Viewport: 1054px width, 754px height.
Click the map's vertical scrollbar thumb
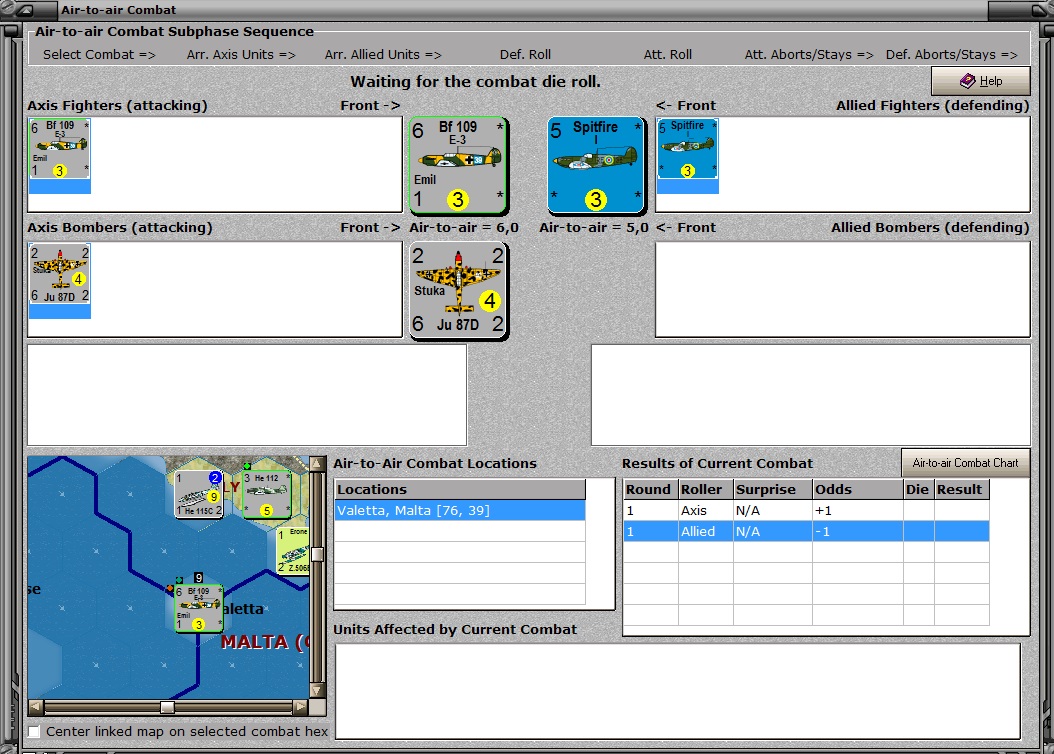(x=317, y=554)
